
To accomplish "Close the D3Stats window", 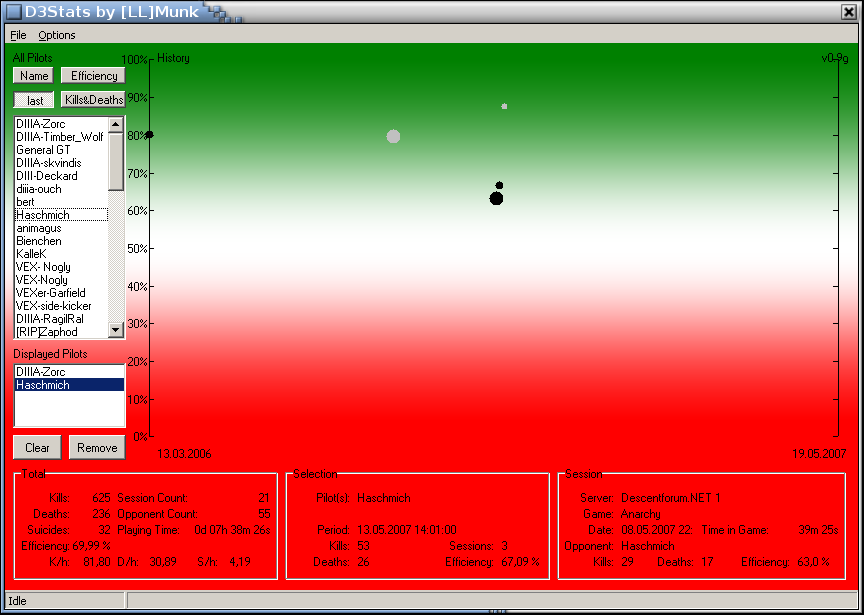I will 849,12.
